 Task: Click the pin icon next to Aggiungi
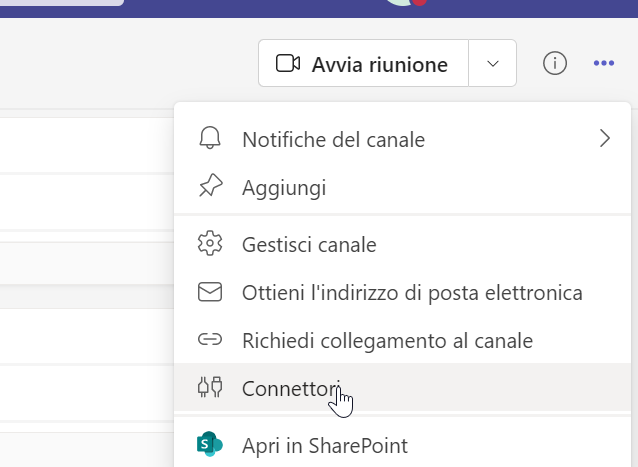click(x=210, y=186)
